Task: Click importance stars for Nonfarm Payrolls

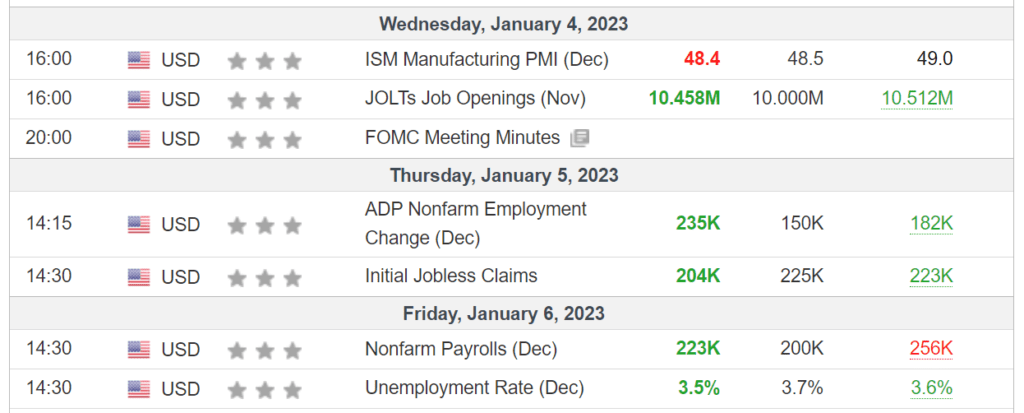Action: point(264,351)
